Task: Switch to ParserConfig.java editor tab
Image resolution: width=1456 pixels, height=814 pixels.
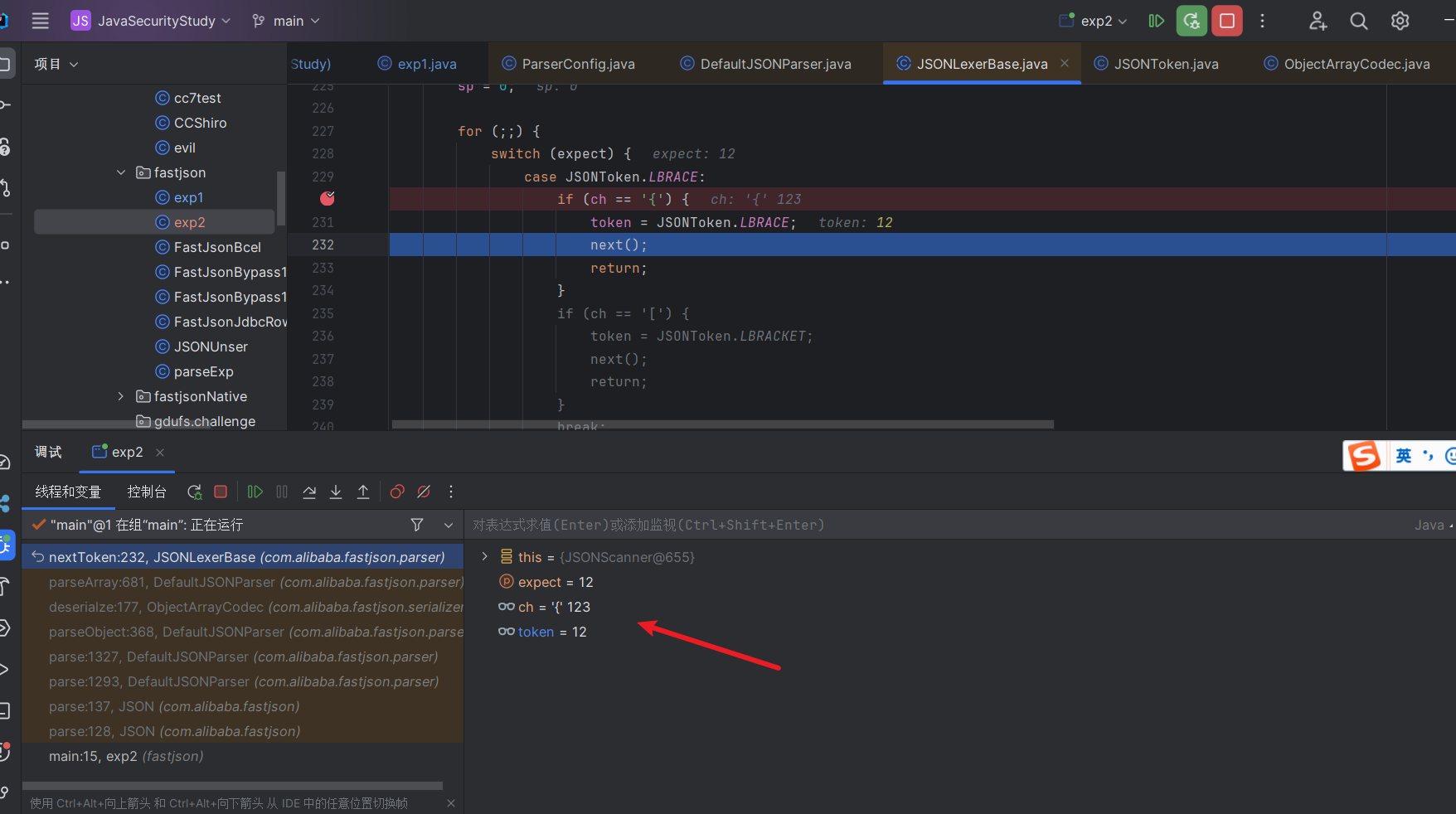Action: pyautogui.click(x=568, y=64)
